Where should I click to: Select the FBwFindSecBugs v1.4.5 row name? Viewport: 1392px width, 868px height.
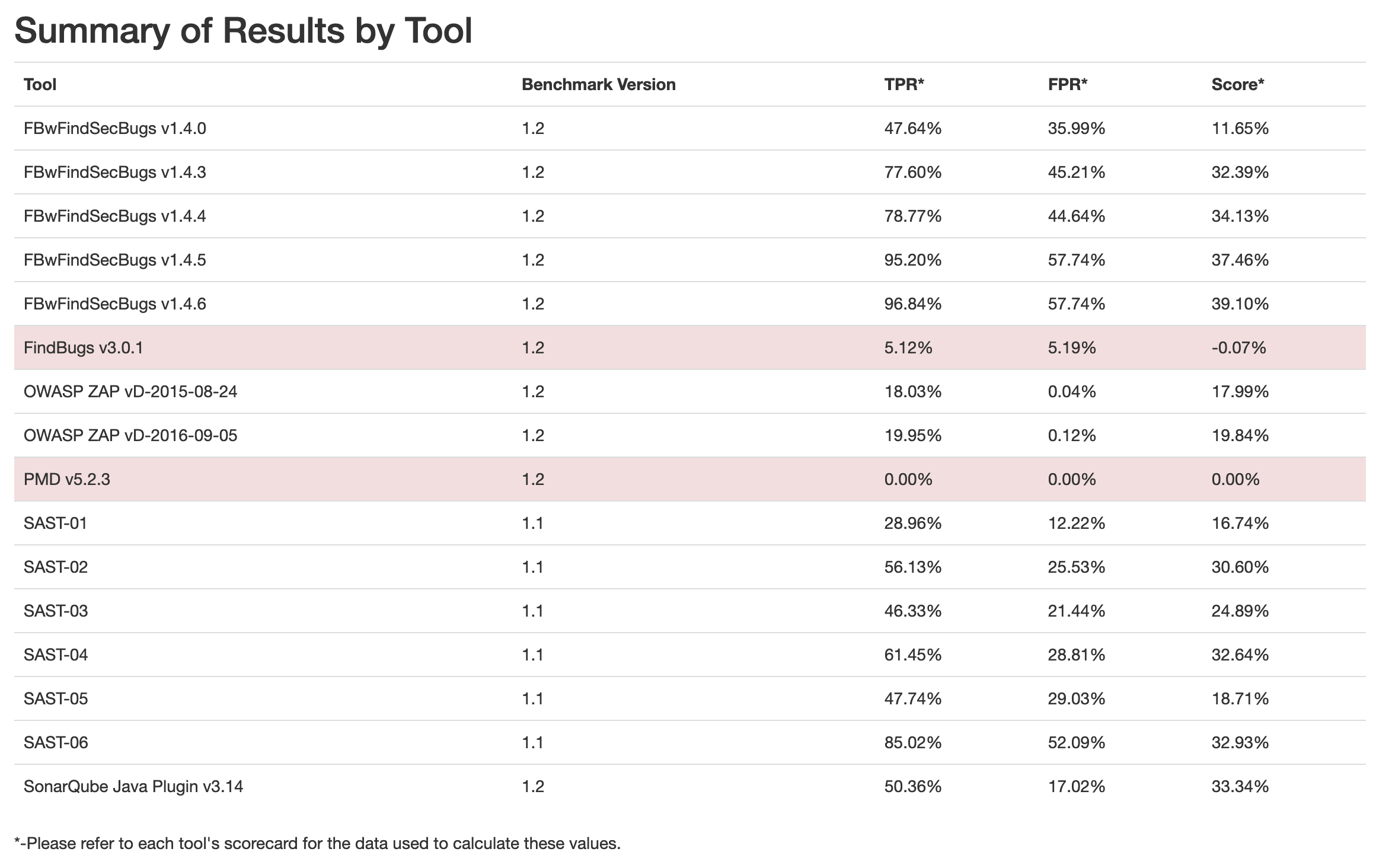tap(115, 260)
